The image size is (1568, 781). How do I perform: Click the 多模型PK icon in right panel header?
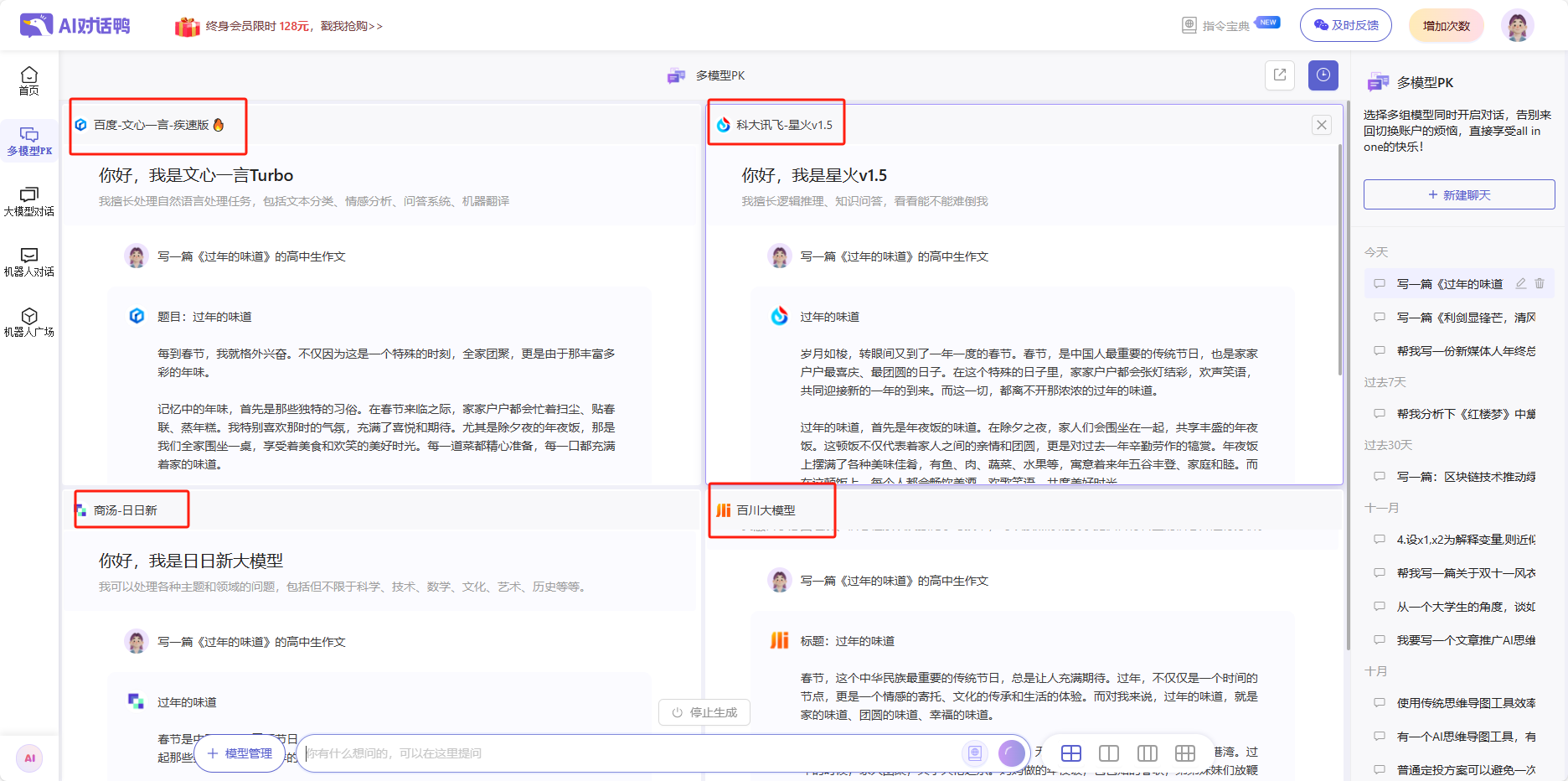point(1378,82)
